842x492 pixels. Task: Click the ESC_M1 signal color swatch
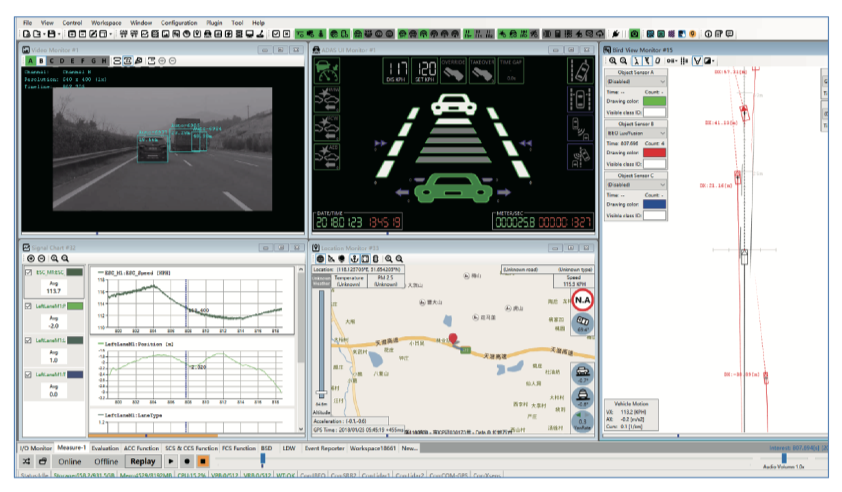tap(75, 272)
